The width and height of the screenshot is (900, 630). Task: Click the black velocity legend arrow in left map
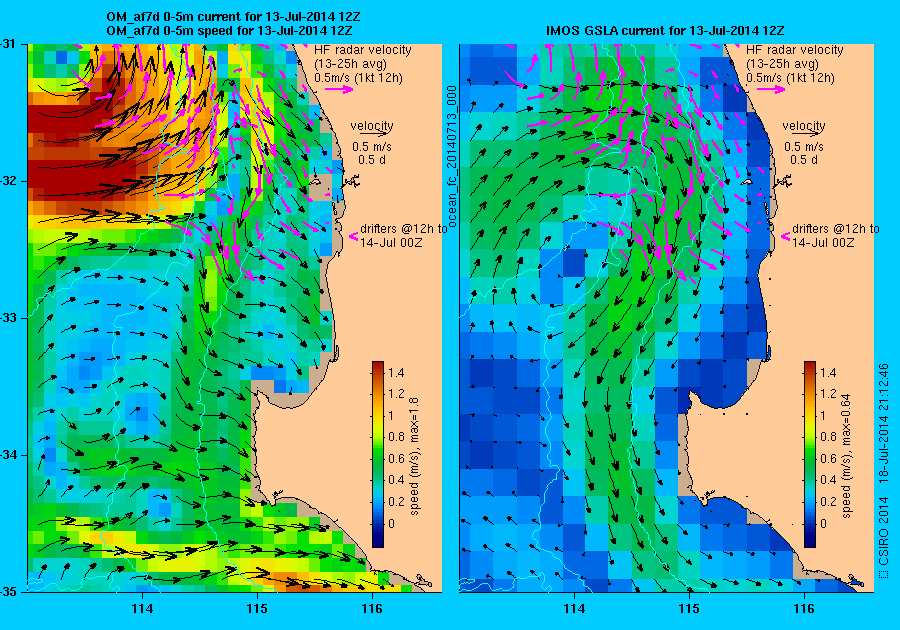(x=372, y=134)
